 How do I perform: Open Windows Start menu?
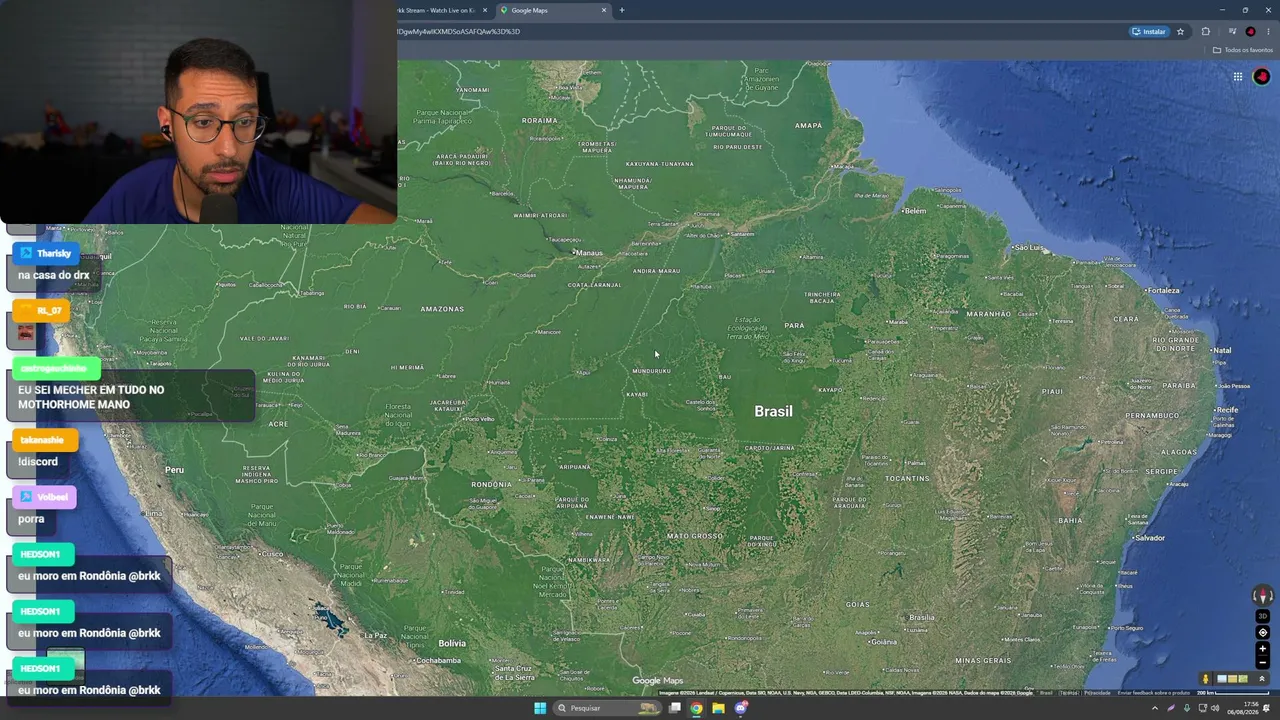click(540, 708)
